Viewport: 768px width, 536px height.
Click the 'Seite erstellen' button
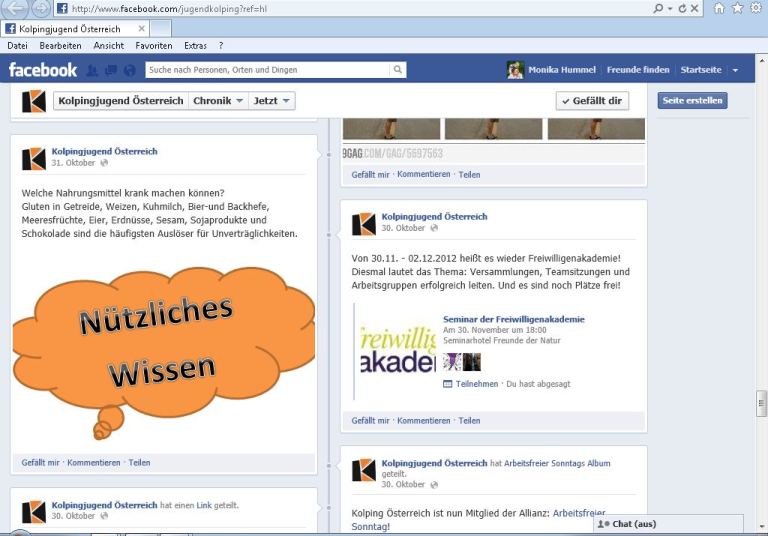(x=692, y=101)
